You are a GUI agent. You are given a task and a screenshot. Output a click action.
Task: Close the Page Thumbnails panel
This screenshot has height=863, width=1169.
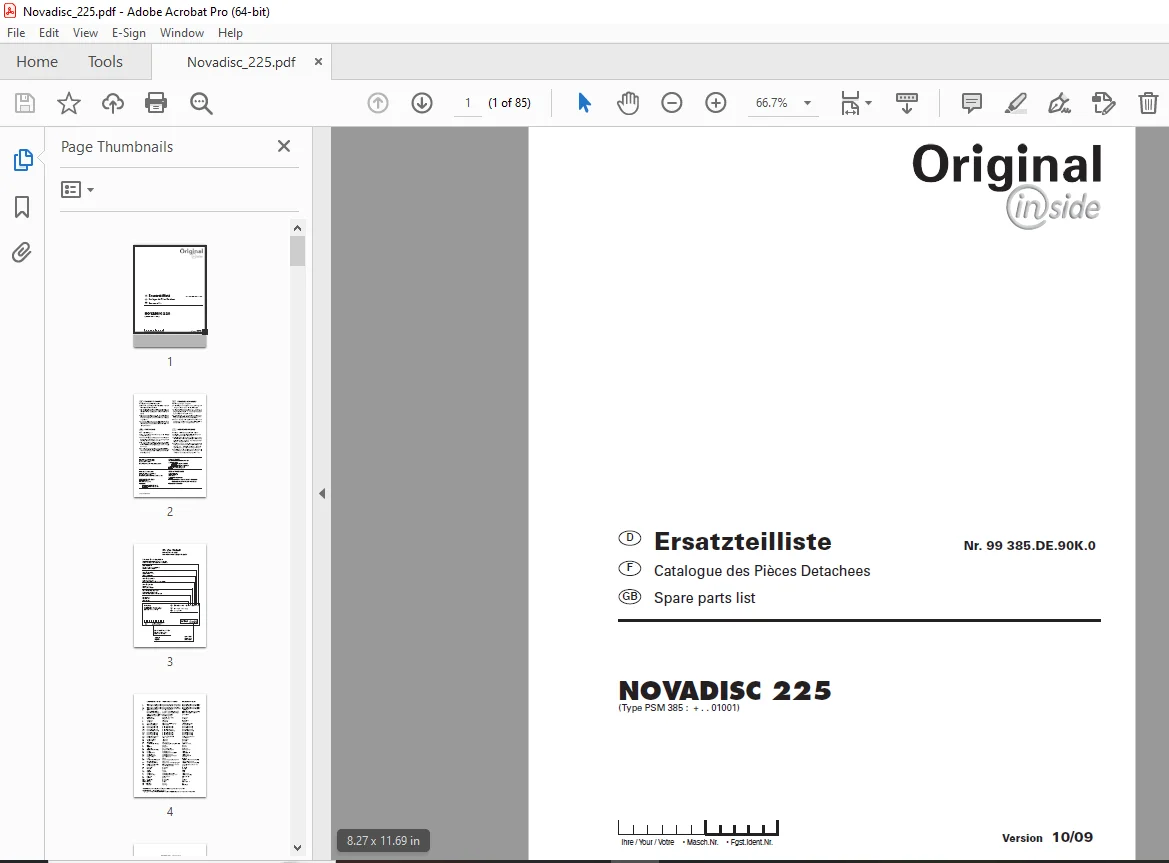[284, 146]
